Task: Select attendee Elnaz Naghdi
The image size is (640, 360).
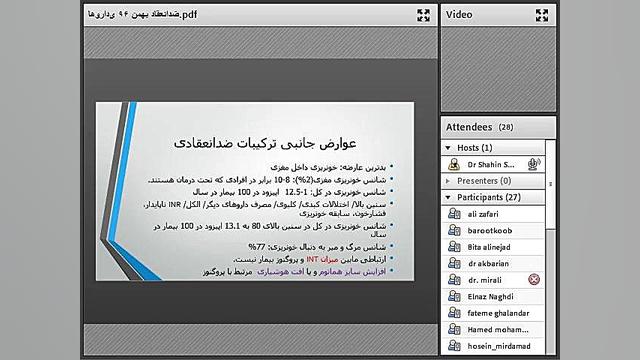Action: [493, 297]
